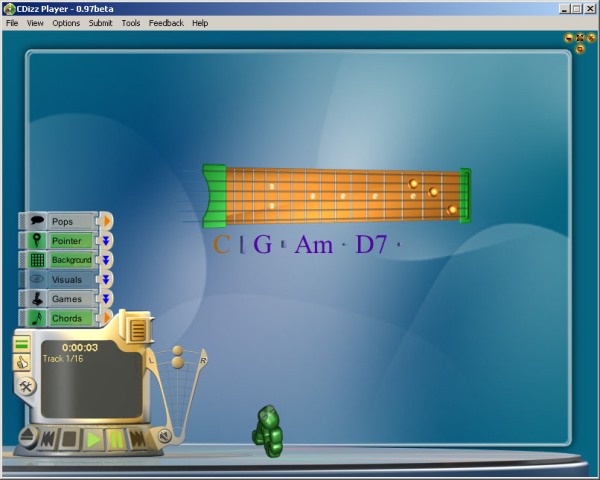The height and width of the screenshot is (480, 600).
Task: Click the R marker on the balance fan
Action: tap(203, 361)
